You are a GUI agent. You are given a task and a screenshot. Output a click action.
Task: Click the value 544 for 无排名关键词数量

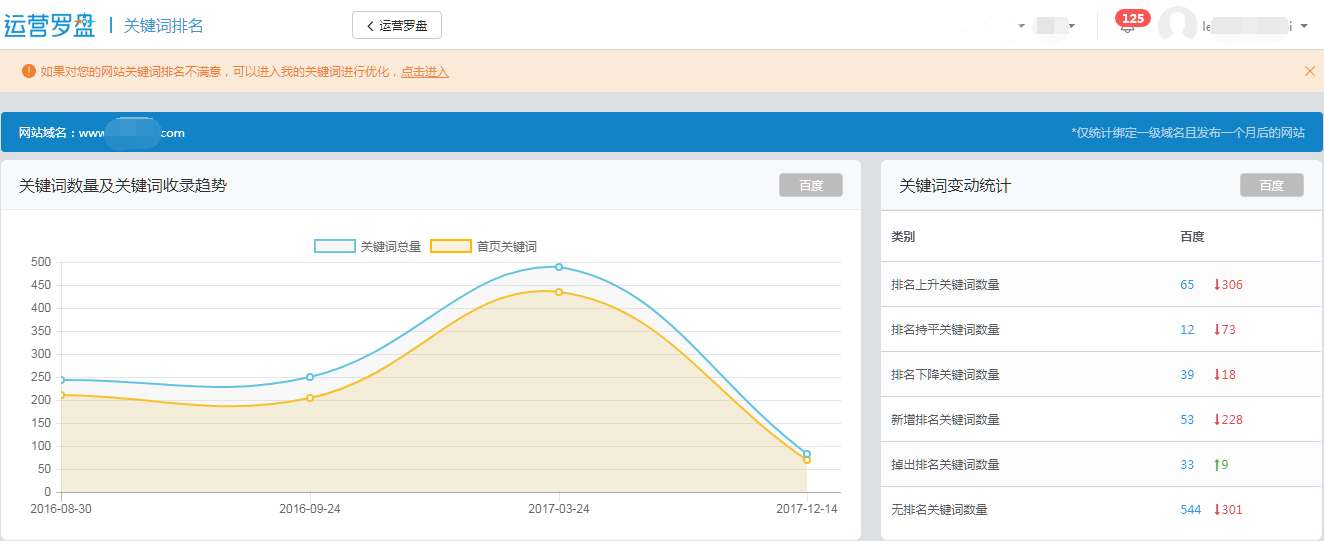[x=1190, y=510]
